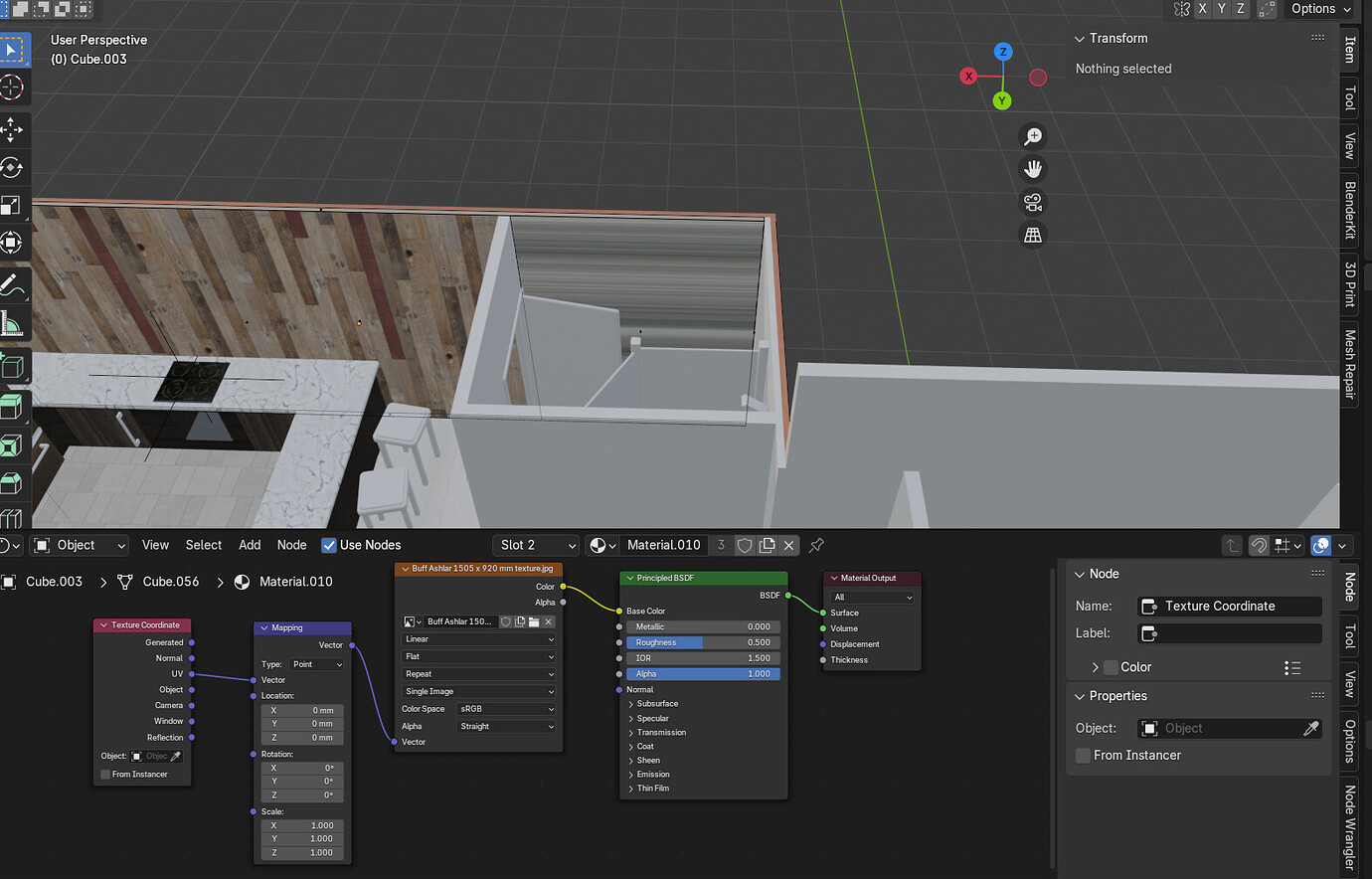Select the Annotate tool

click(x=12, y=284)
